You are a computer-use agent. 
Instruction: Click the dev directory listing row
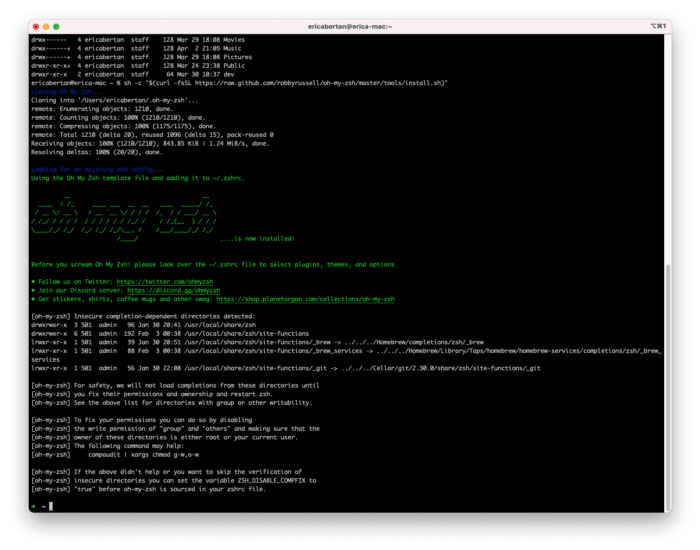(x=133, y=75)
